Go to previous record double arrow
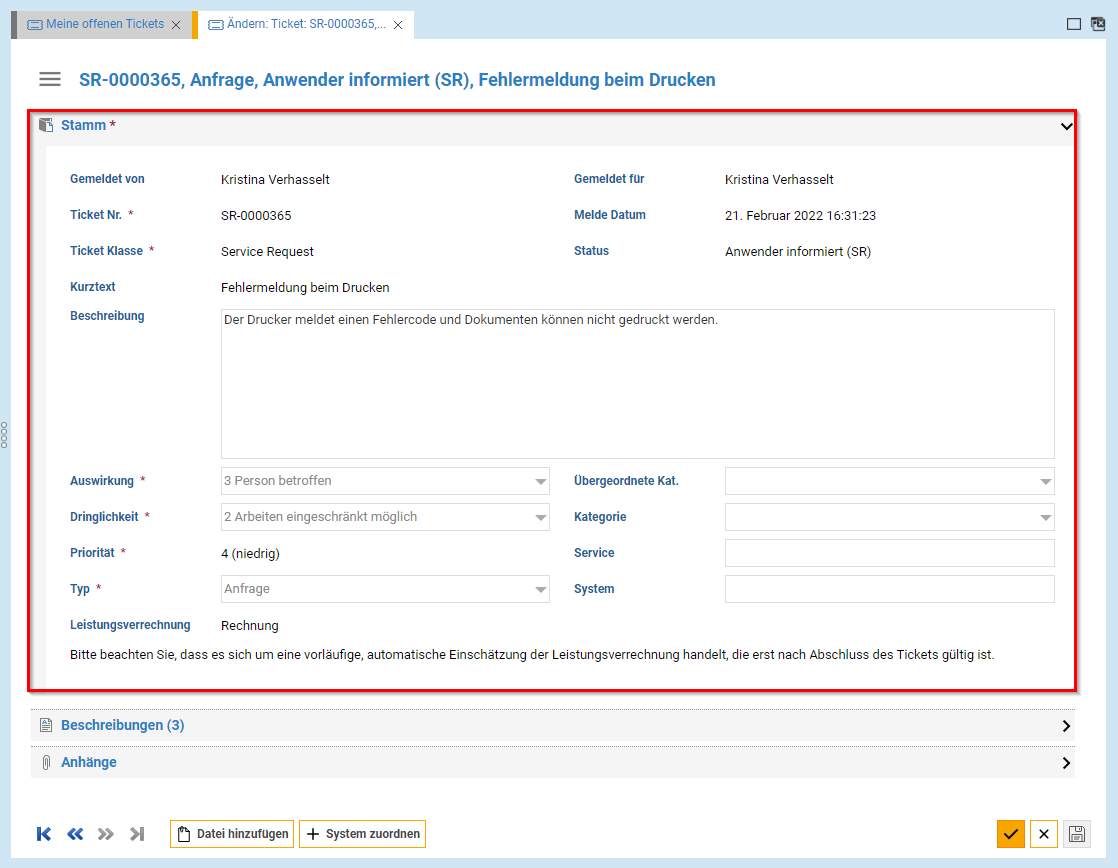The width and height of the screenshot is (1118, 868). point(75,834)
